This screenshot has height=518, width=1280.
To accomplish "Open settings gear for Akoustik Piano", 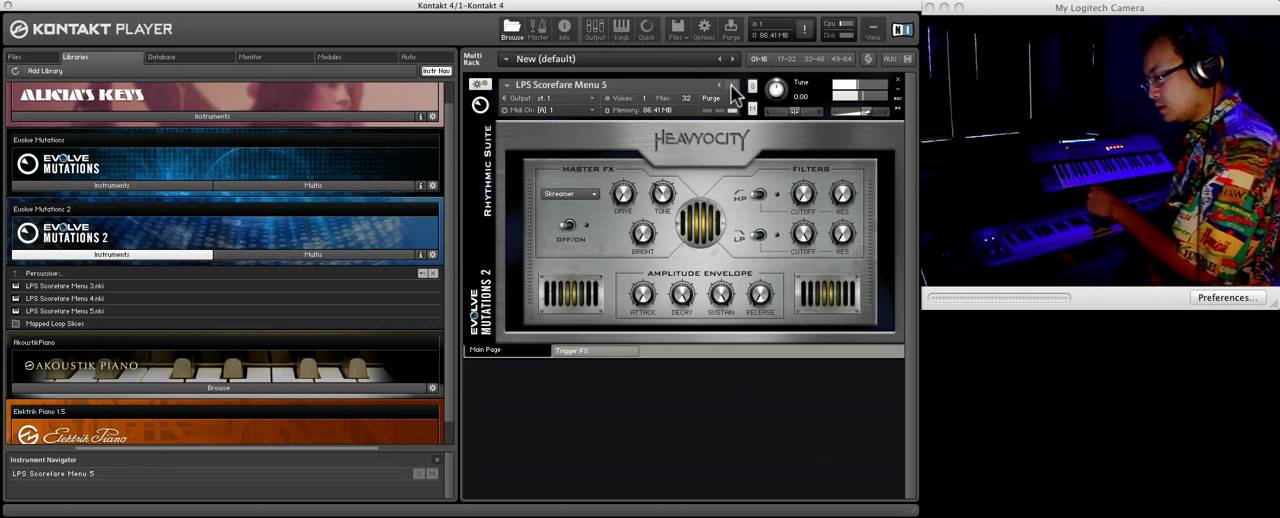I will (433, 388).
